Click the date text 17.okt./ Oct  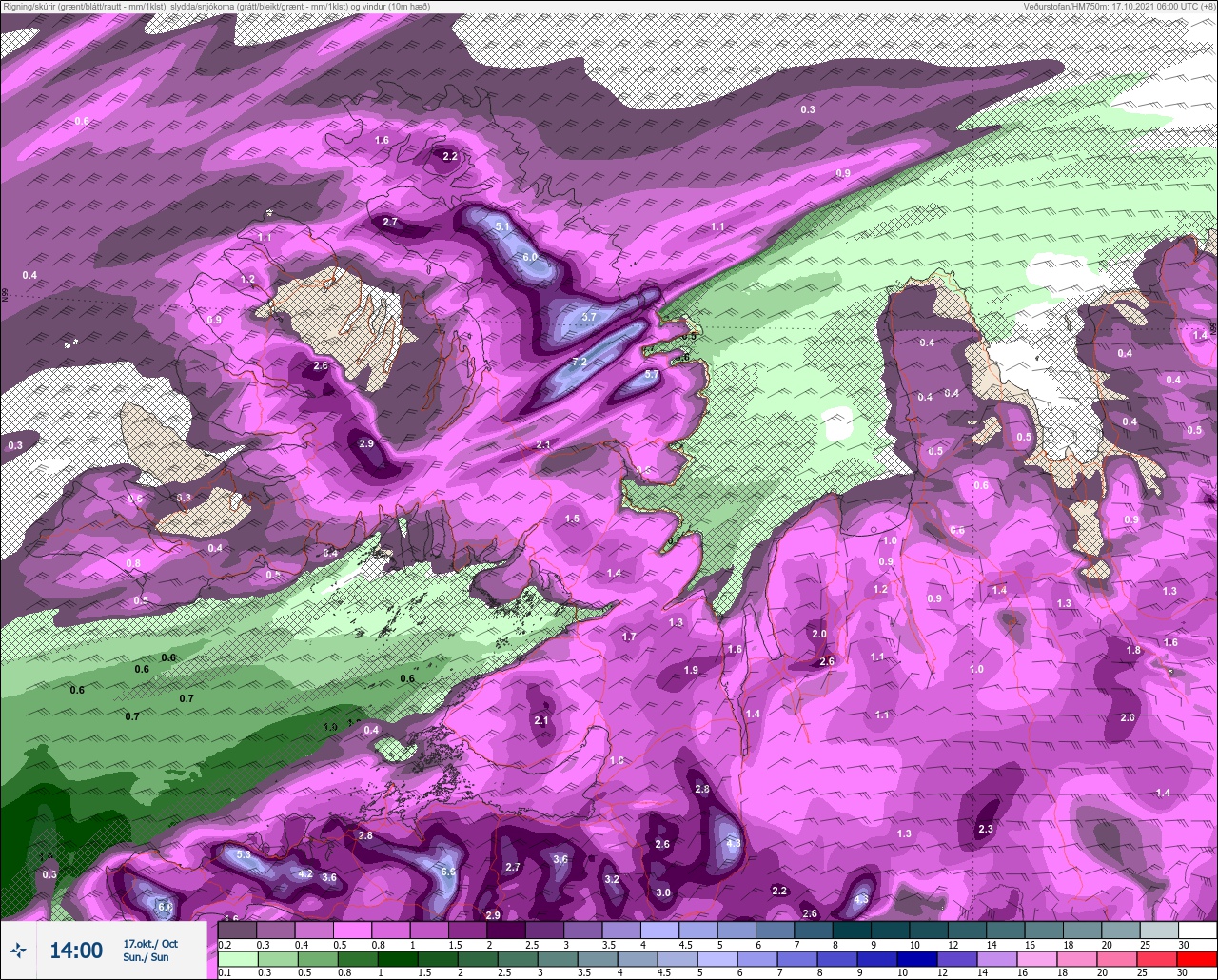click(x=150, y=944)
